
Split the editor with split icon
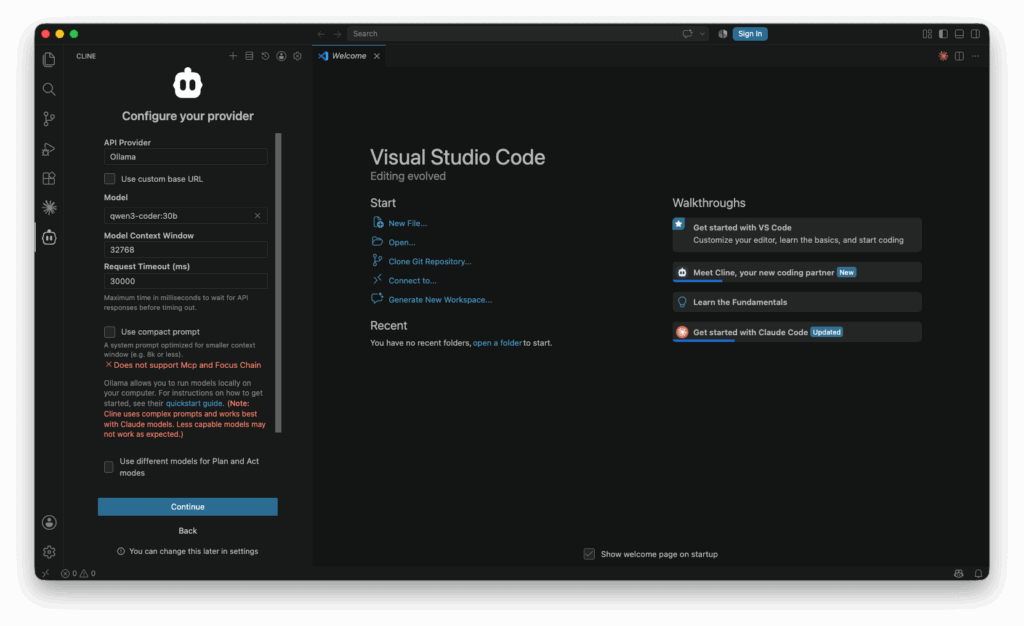pyautogui.click(x=959, y=56)
